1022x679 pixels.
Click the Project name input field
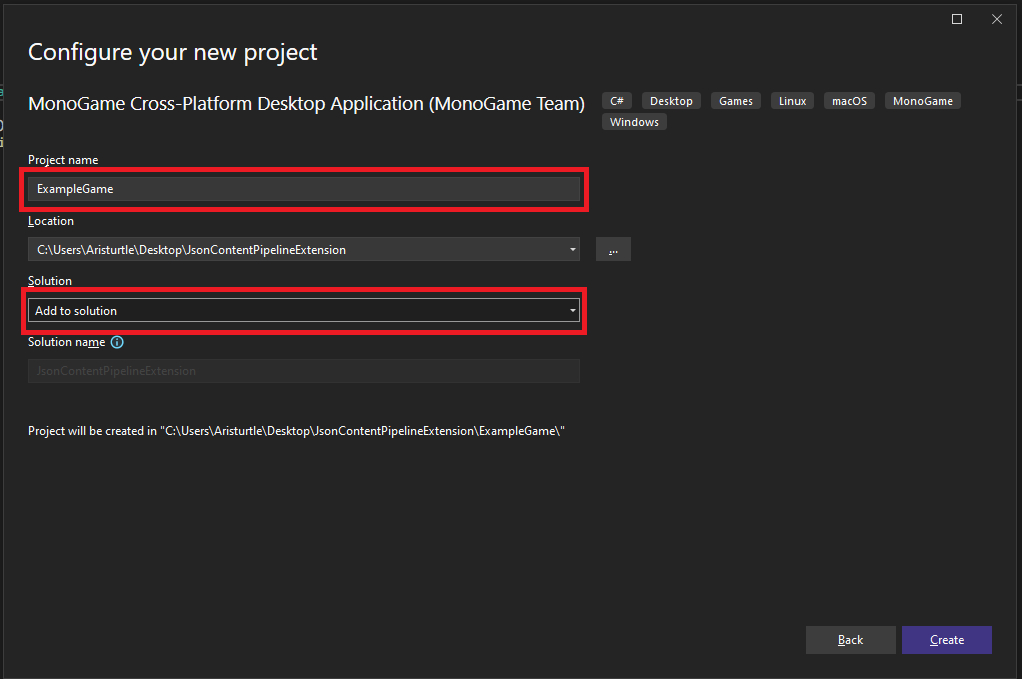click(304, 189)
